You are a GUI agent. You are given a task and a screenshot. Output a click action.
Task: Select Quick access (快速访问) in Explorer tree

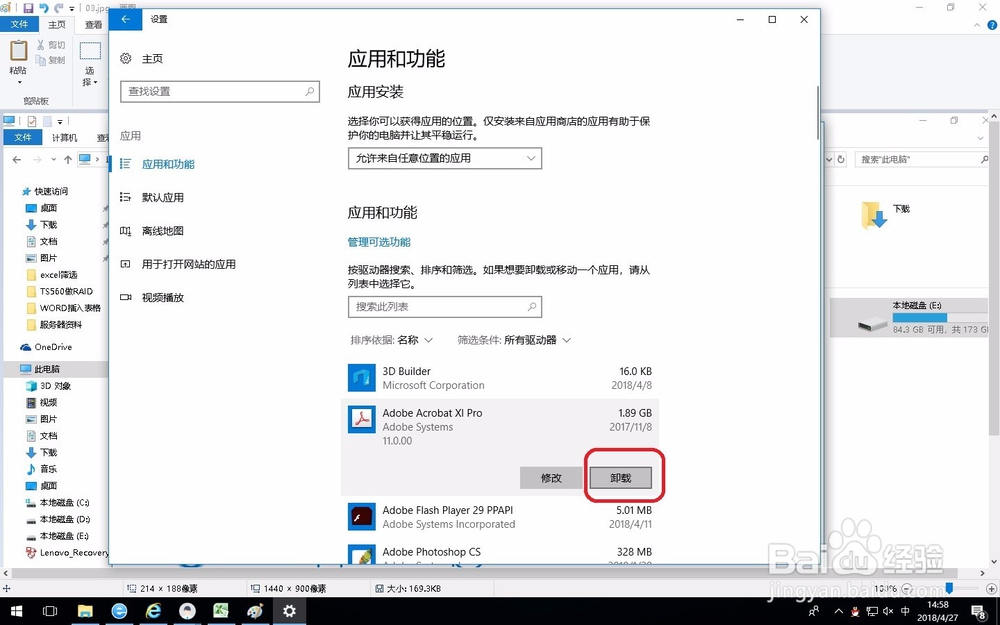[51, 191]
